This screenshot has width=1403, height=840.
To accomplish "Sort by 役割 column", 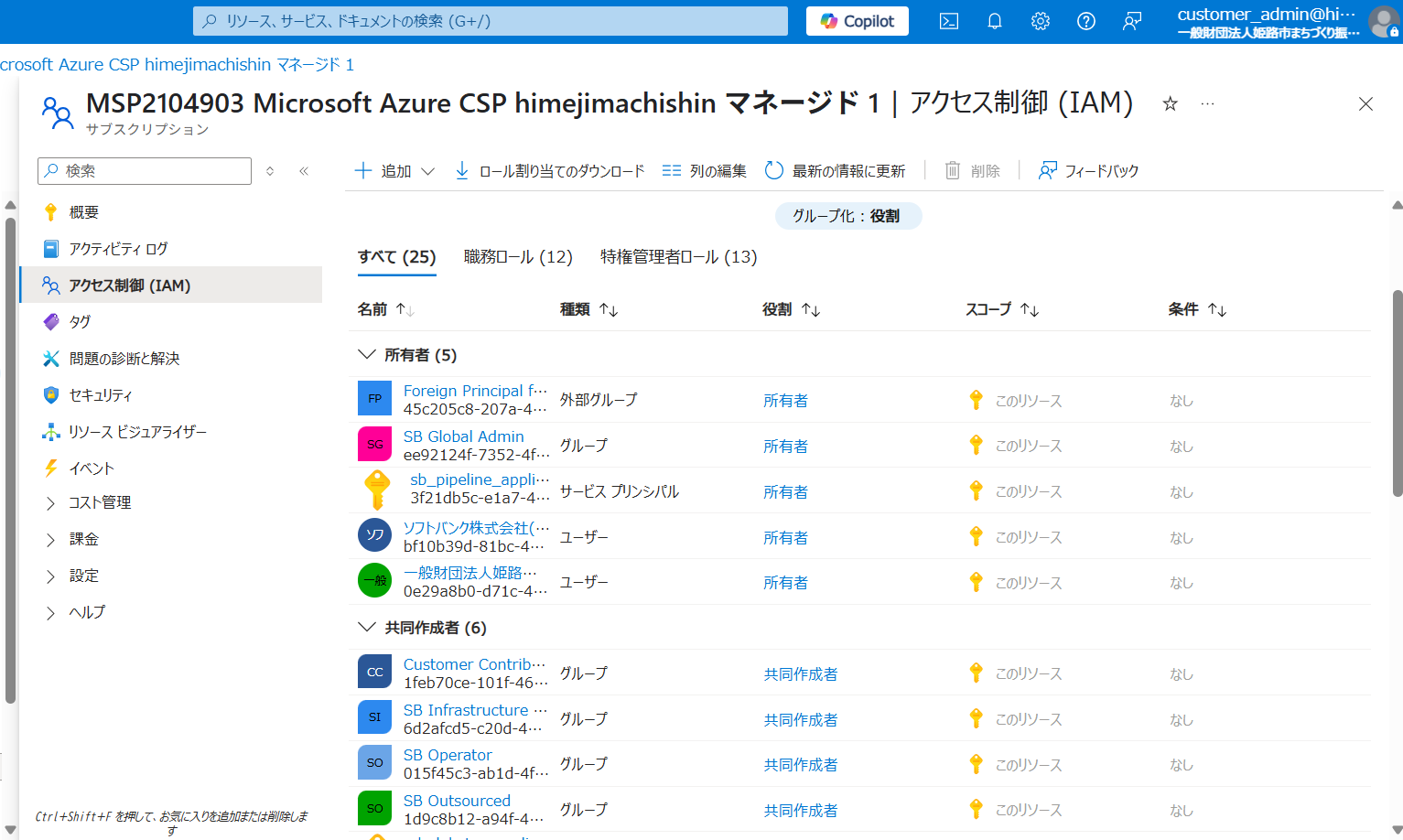I will point(791,310).
